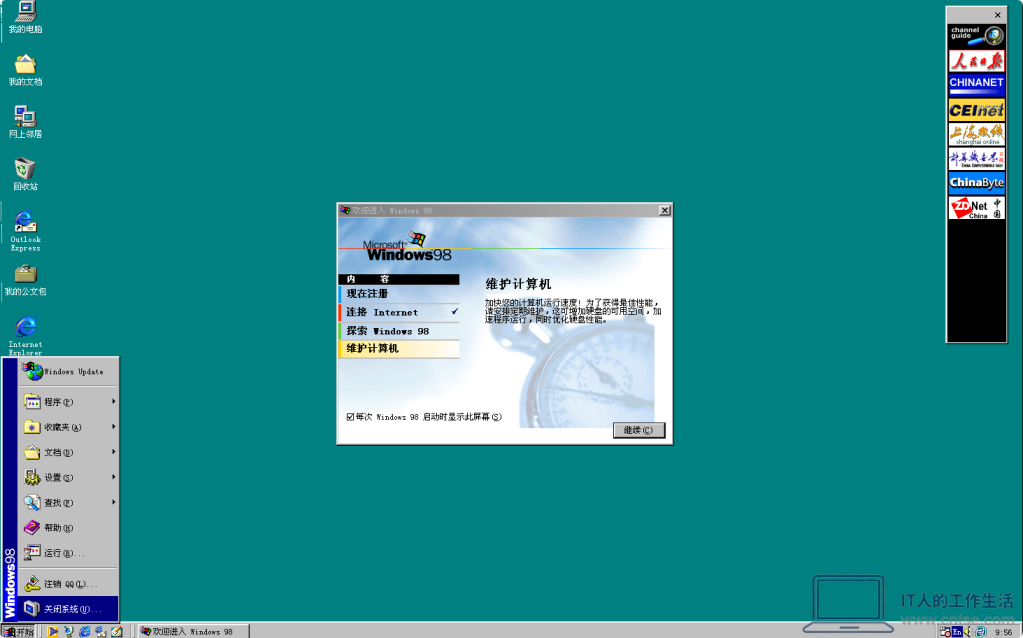
Task: Click the tray icon left of the clock
Action: coord(981,631)
